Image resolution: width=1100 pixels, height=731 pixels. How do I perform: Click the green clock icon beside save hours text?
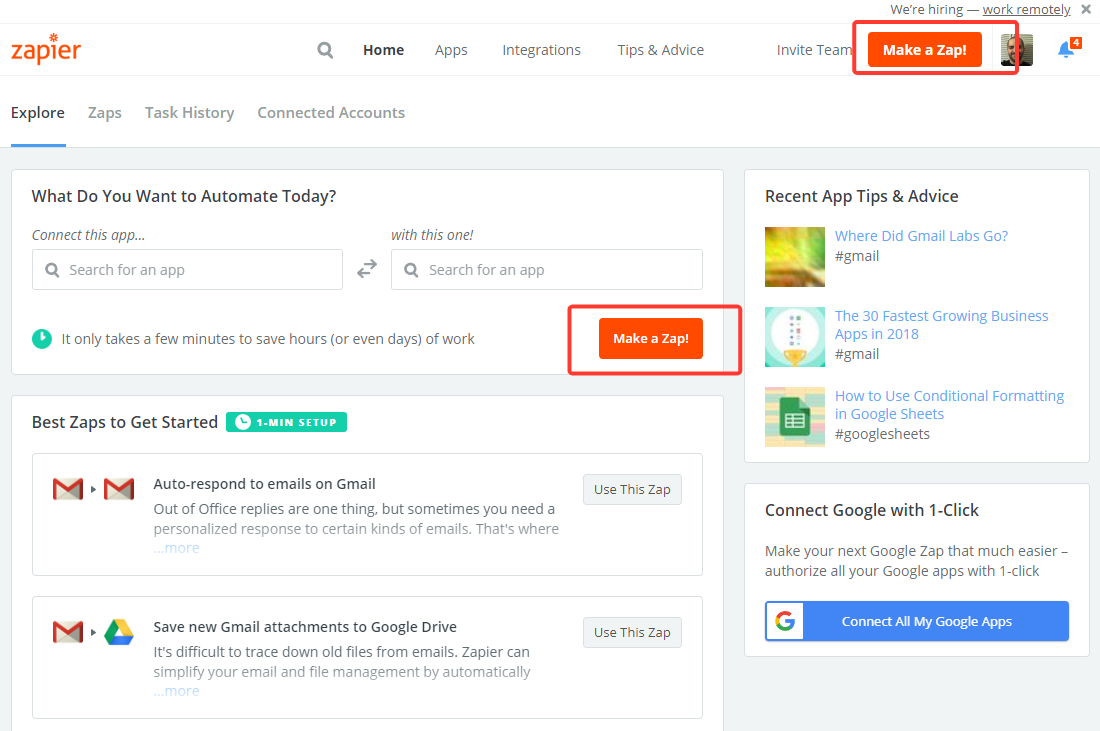(42, 339)
